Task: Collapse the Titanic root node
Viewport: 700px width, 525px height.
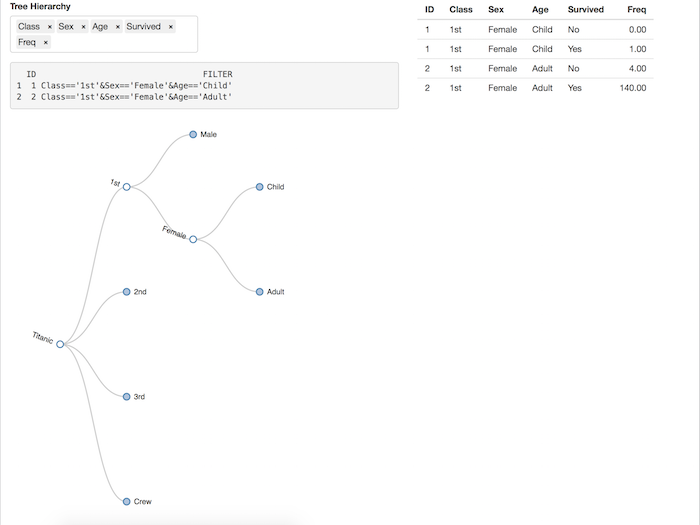Action: (x=60, y=344)
